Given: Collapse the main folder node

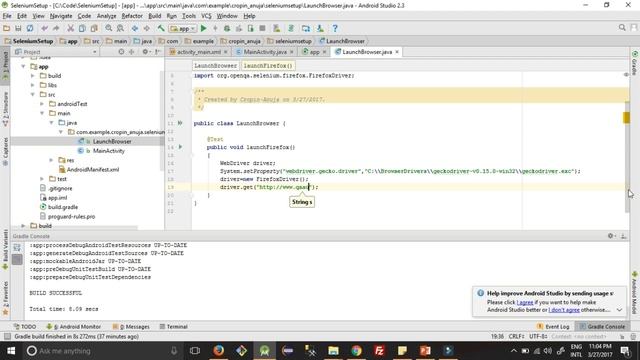Looking at the screenshot, I should coord(42,113).
